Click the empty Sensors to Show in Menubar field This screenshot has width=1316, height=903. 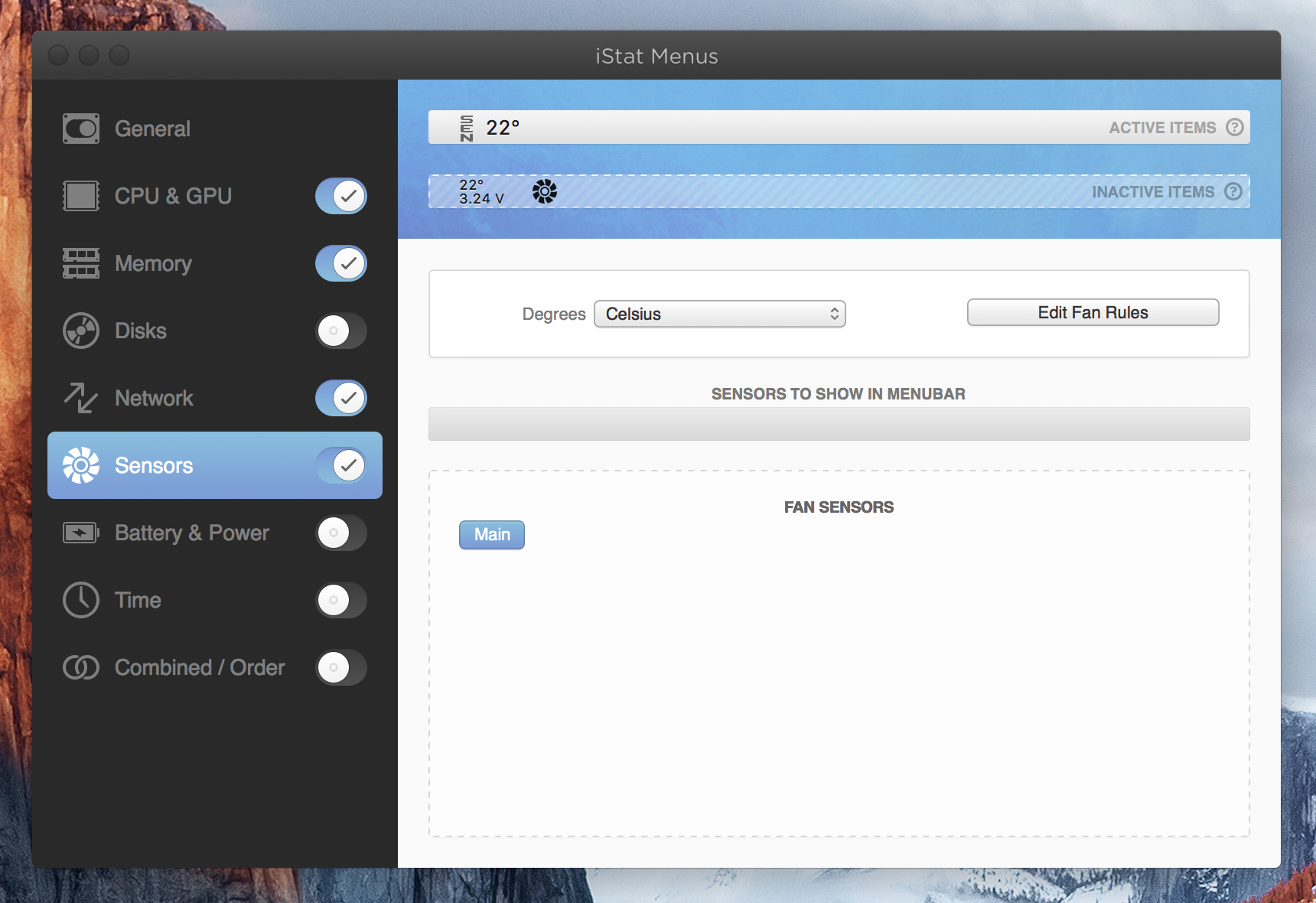click(839, 424)
